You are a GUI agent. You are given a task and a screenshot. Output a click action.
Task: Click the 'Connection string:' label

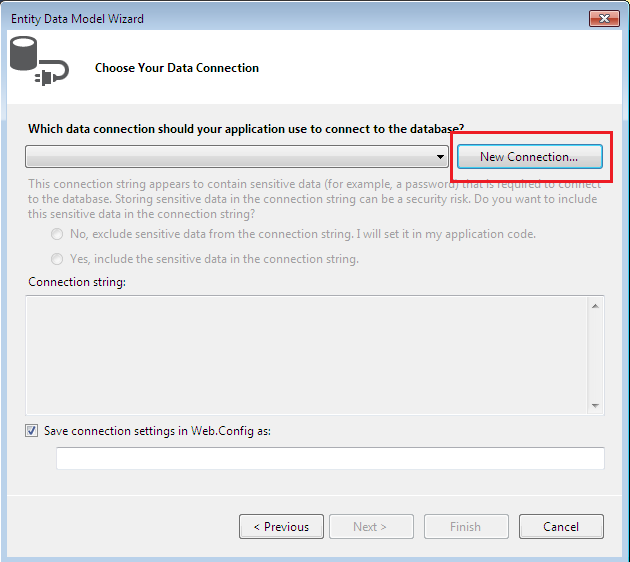(x=77, y=282)
